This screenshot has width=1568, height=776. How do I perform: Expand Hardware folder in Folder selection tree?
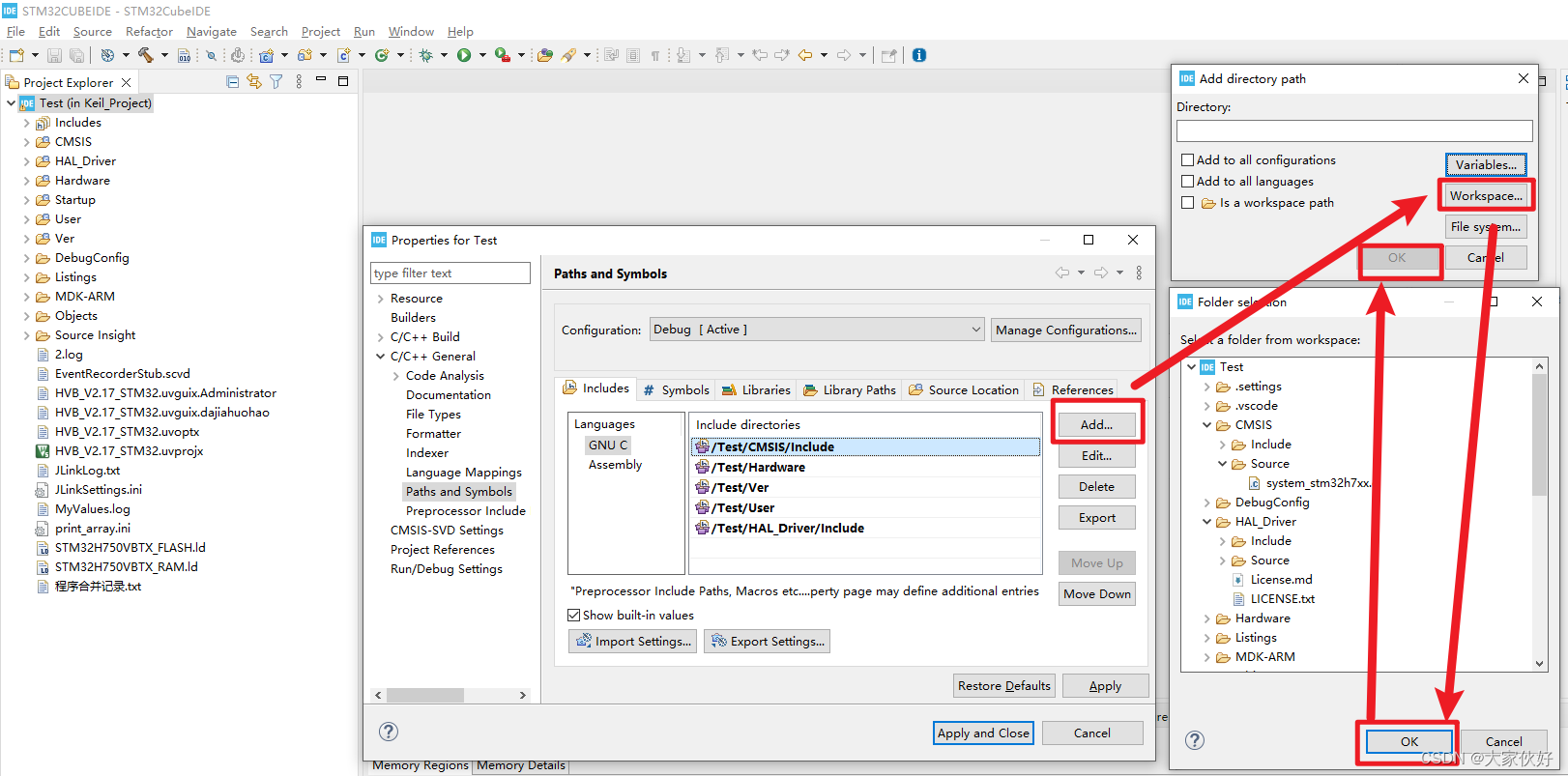click(1206, 618)
